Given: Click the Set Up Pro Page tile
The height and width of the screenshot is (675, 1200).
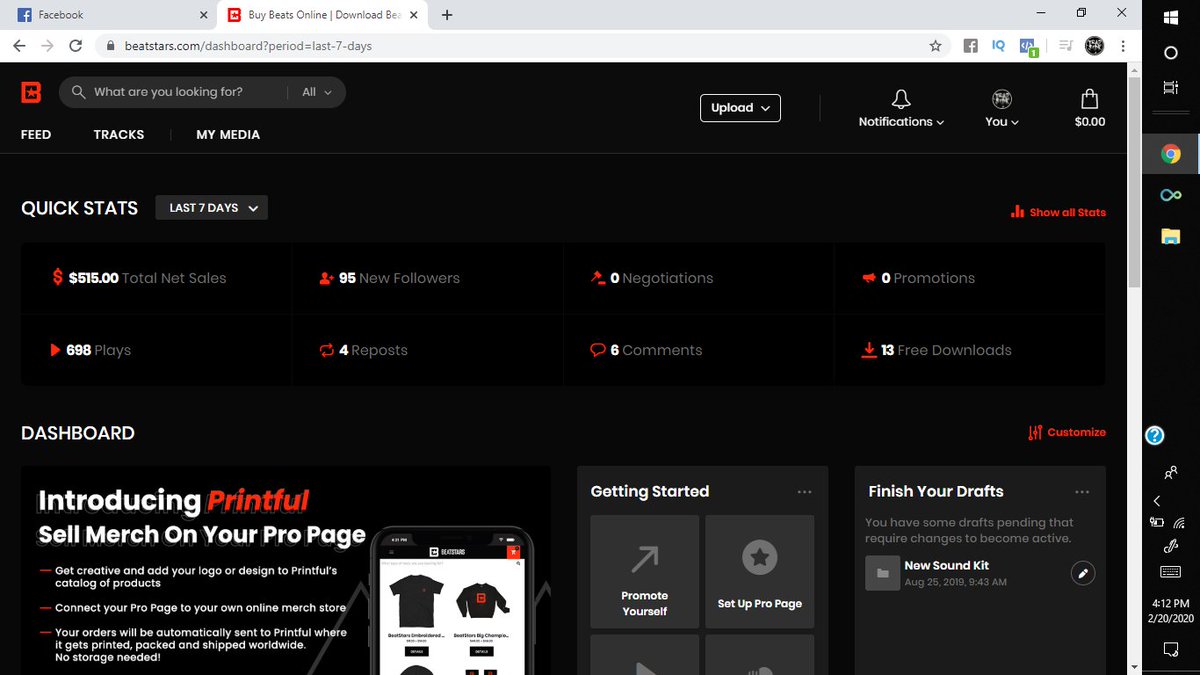Looking at the screenshot, I should [x=760, y=571].
